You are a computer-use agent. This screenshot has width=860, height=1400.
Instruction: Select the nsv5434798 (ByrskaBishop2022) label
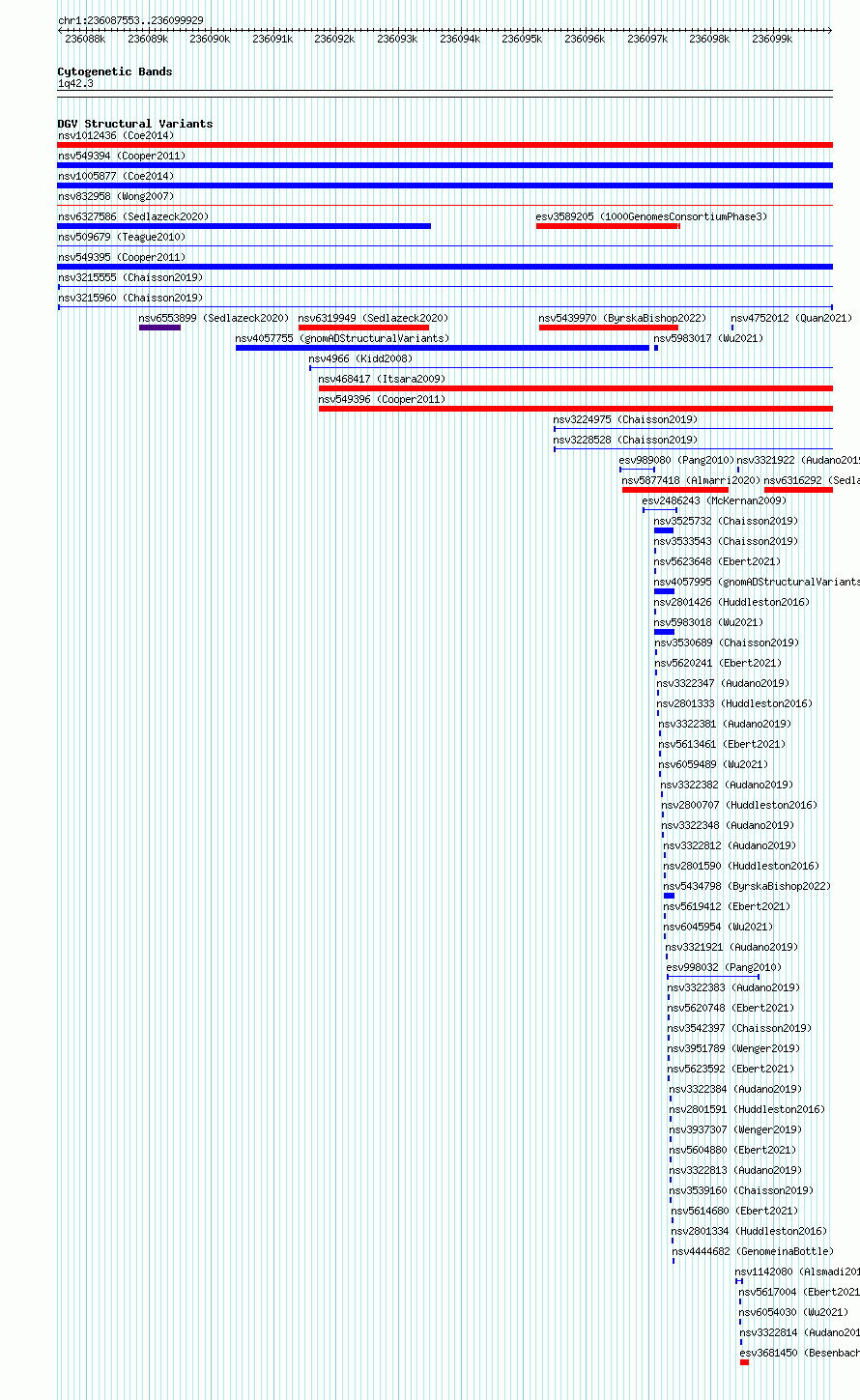(x=747, y=886)
